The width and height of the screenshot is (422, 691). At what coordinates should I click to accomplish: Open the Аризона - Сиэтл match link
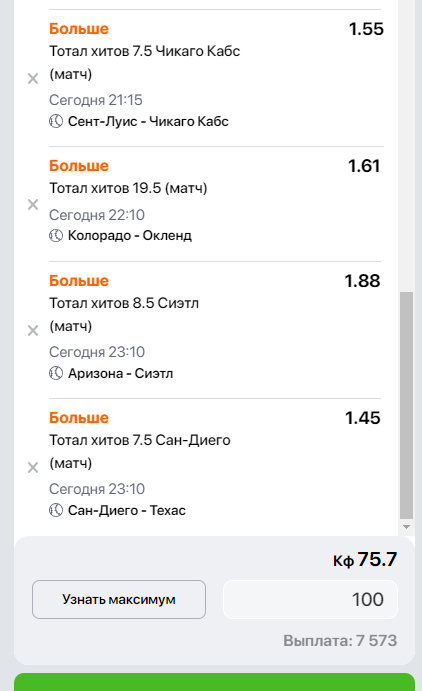click(x=120, y=373)
